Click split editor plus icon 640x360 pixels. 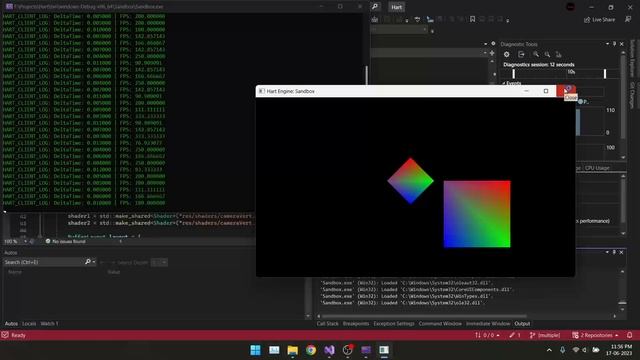click(x=492, y=53)
